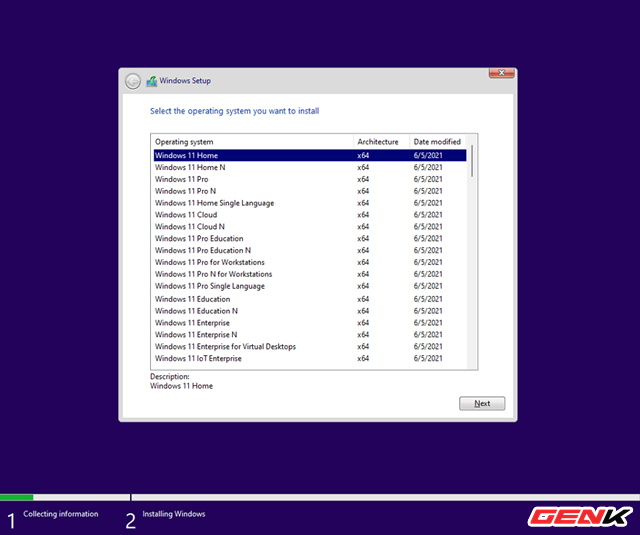Viewport: 640px width, 535px height.
Task: Click the list's vertical scrollbar thumb
Action: click(x=472, y=161)
